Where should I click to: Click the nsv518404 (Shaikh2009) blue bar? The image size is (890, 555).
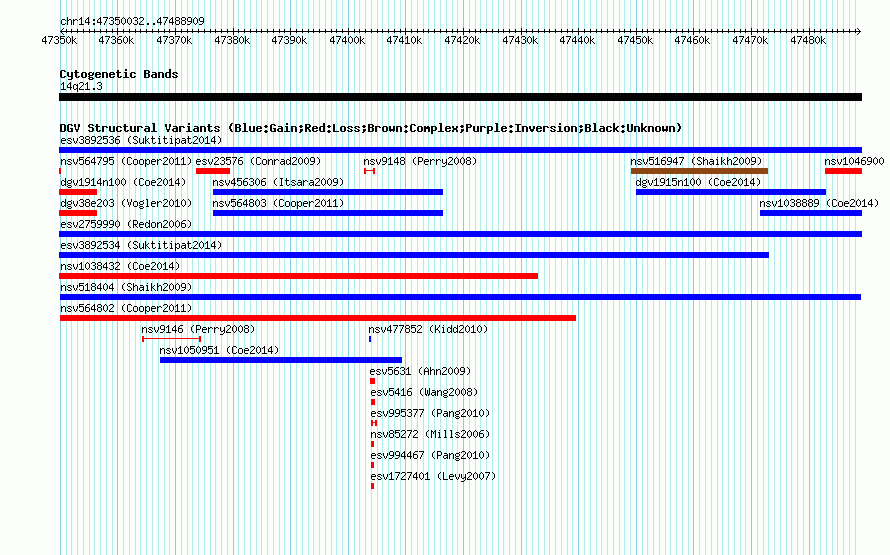click(x=460, y=297)
